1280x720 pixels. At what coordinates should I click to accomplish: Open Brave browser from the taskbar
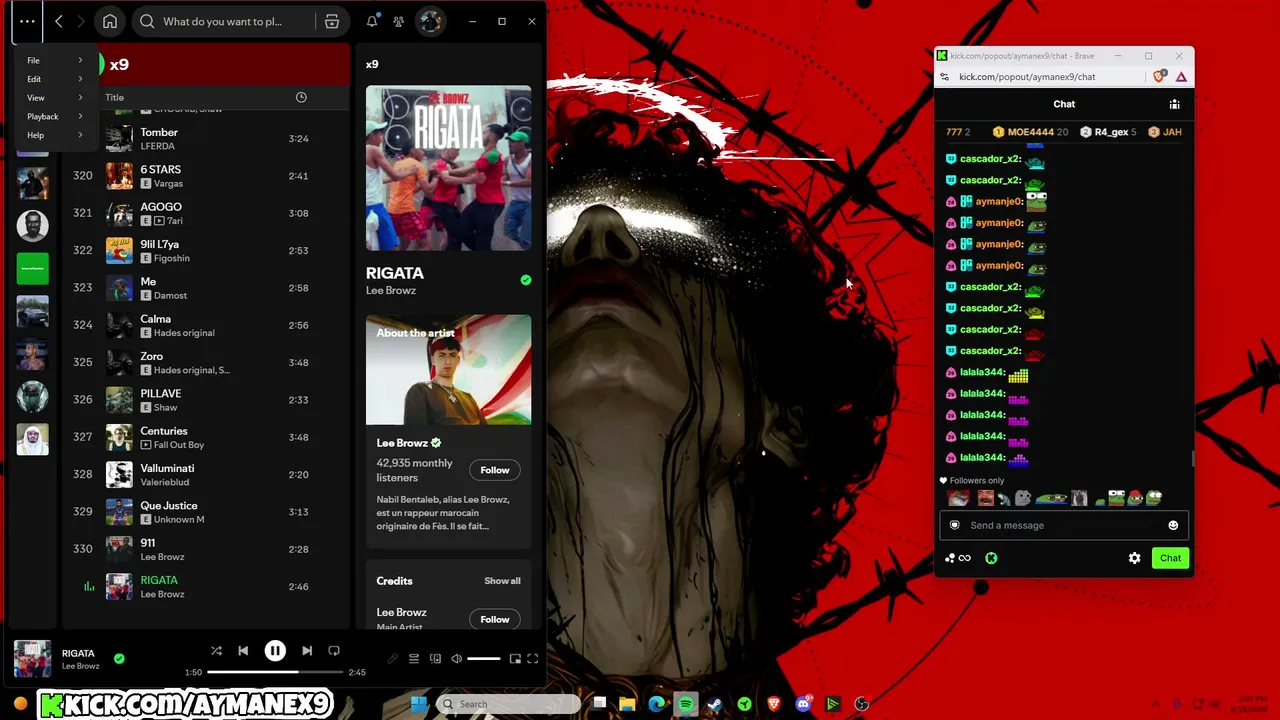[774, 704]
